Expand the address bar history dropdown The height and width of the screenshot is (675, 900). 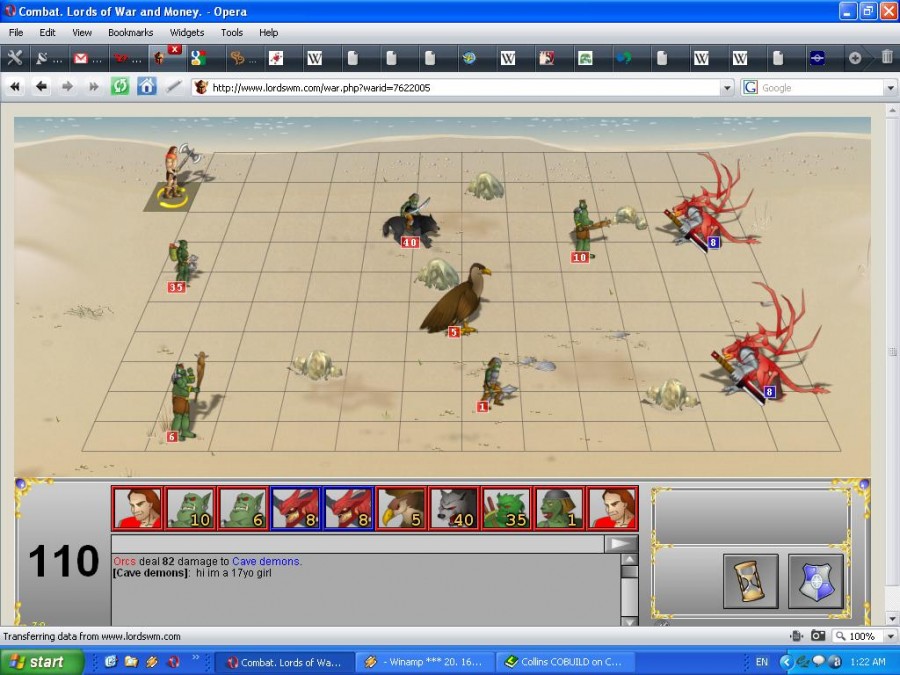pos(727,88)
